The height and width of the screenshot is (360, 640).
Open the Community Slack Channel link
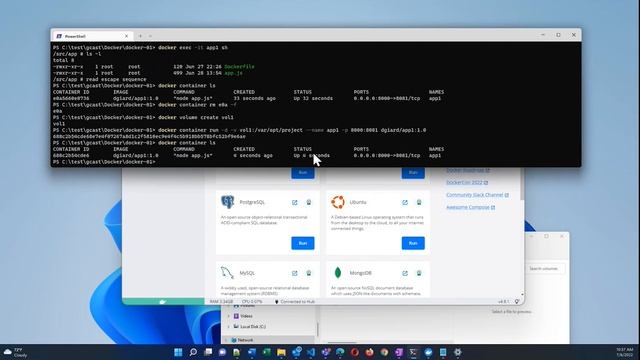477,195
